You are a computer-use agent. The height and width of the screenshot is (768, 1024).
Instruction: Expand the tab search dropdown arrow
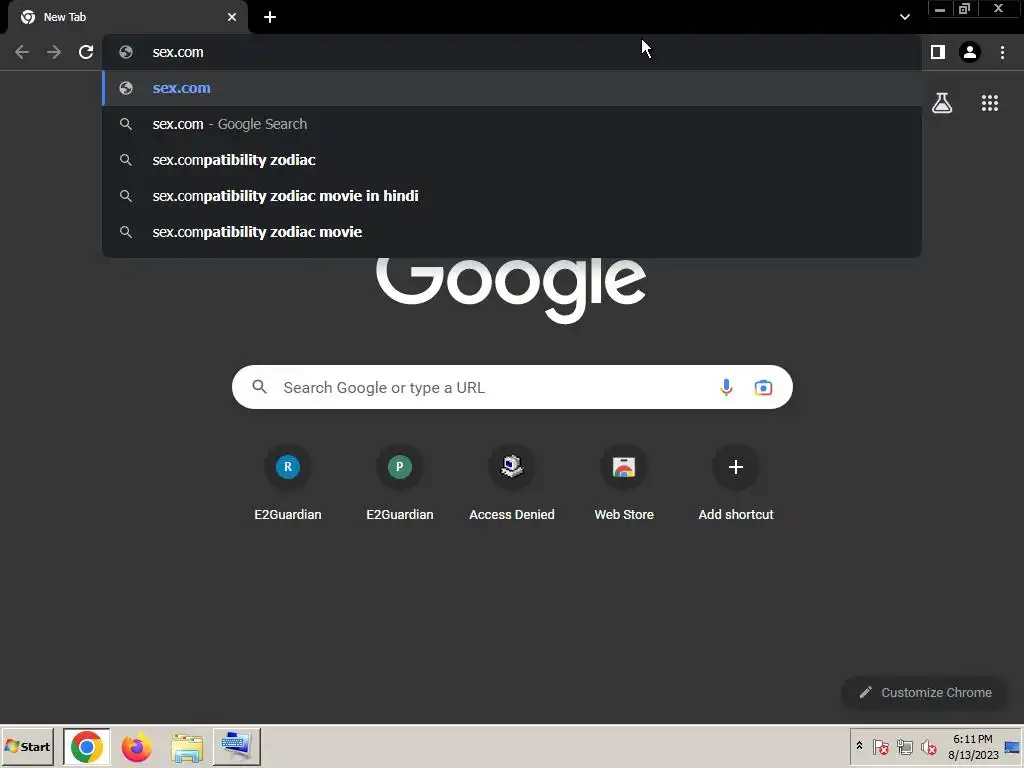pos(904,17)
